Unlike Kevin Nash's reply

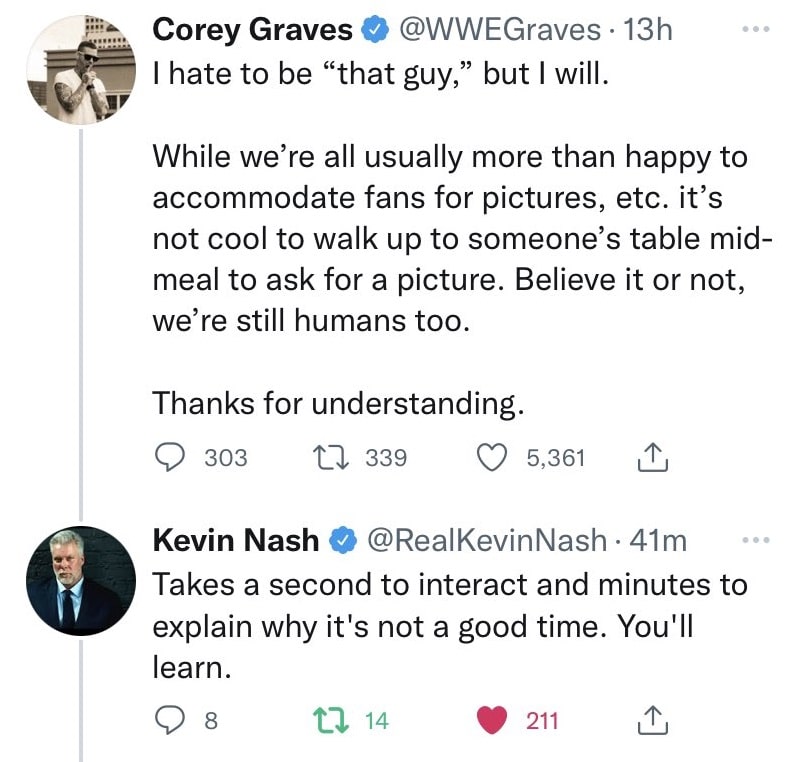click(x=492, y=719)
